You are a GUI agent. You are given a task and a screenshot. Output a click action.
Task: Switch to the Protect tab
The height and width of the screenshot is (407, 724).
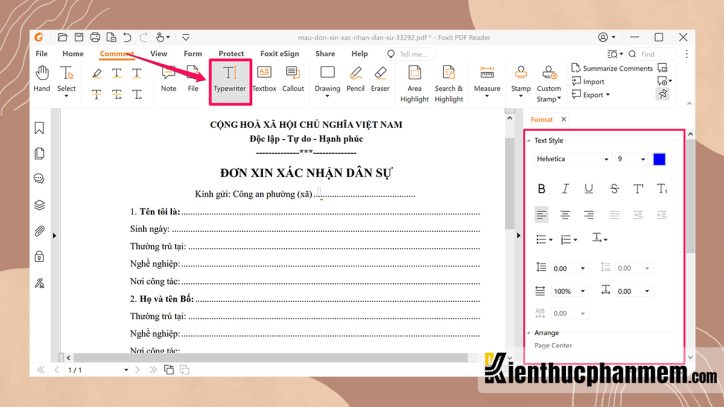(231, 54)
